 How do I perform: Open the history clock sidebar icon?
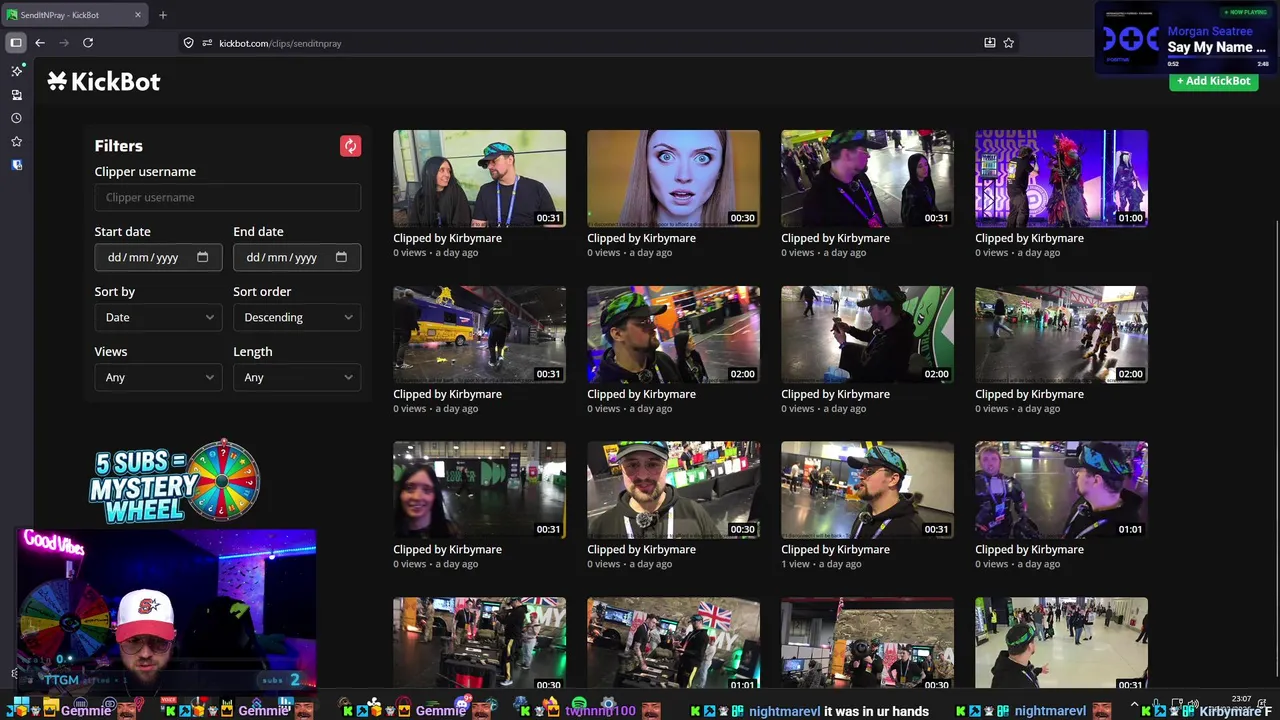[16, 118]
